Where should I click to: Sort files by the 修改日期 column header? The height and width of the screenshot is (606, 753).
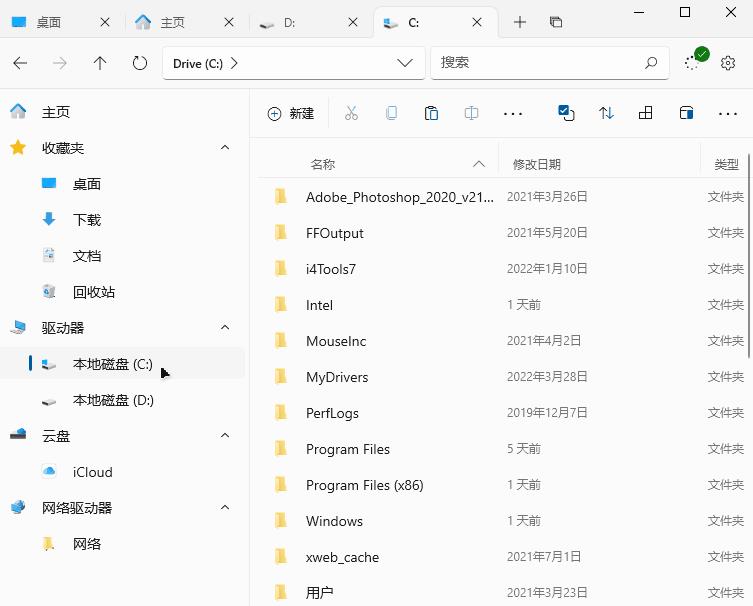537,164
